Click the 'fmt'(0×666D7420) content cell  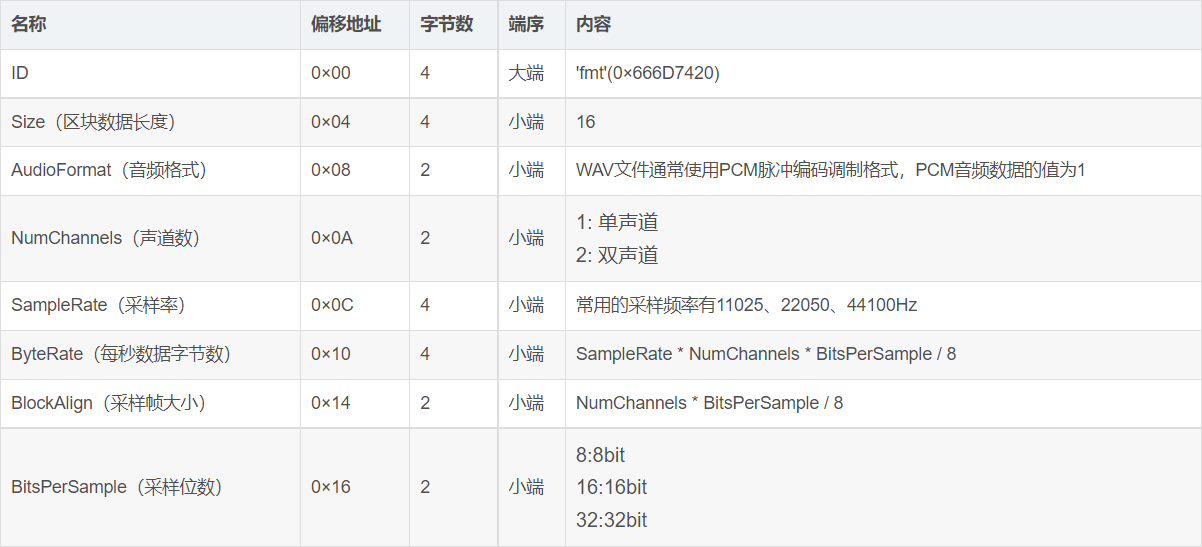pyautogui.click(x=647, y=73)
